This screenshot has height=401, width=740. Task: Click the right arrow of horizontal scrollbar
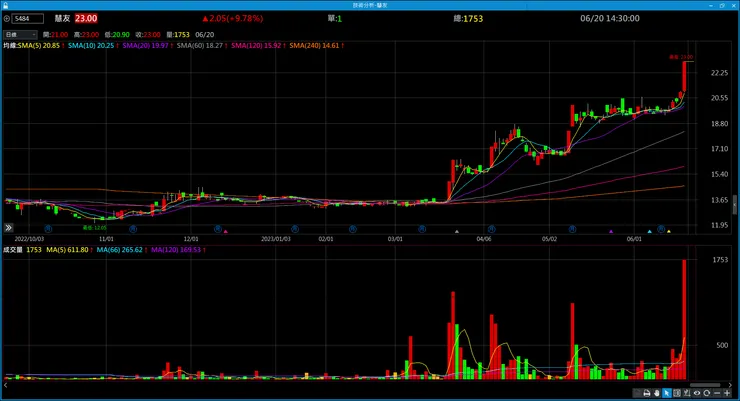click(x=730, y=385)
